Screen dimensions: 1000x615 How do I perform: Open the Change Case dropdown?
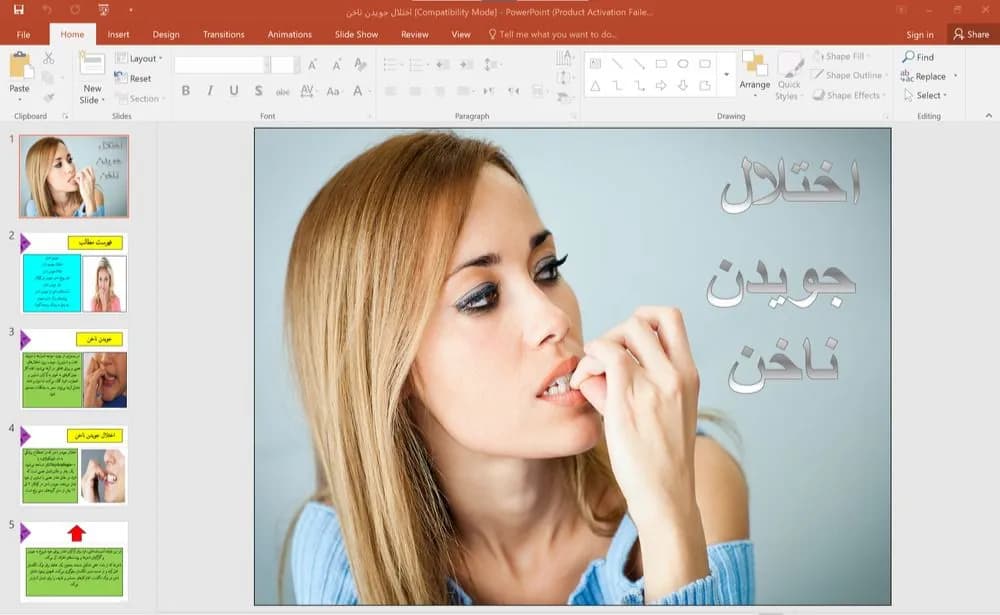(333, 91)
